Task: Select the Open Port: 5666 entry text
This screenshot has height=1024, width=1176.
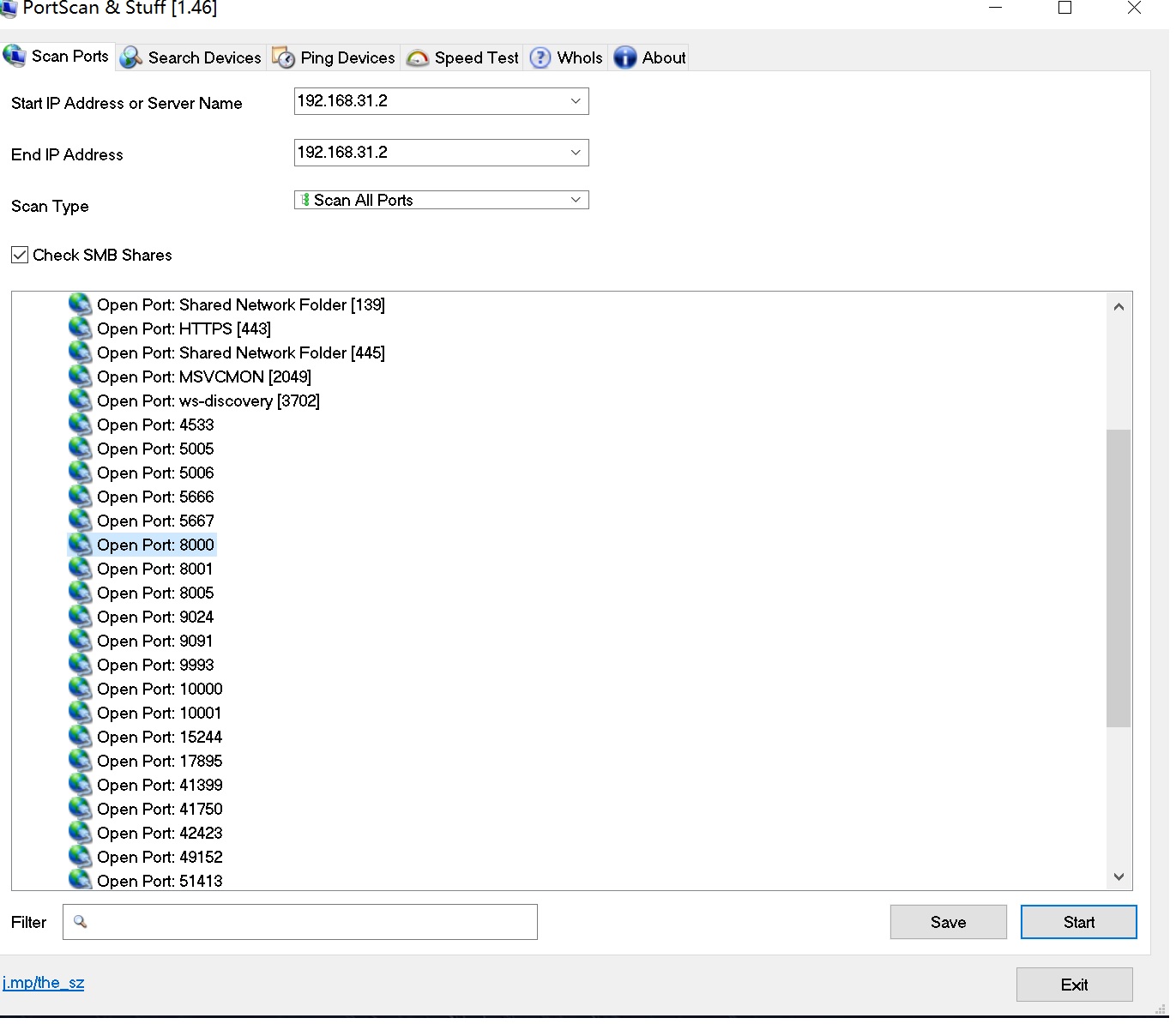Action: (x=155, y=497)
